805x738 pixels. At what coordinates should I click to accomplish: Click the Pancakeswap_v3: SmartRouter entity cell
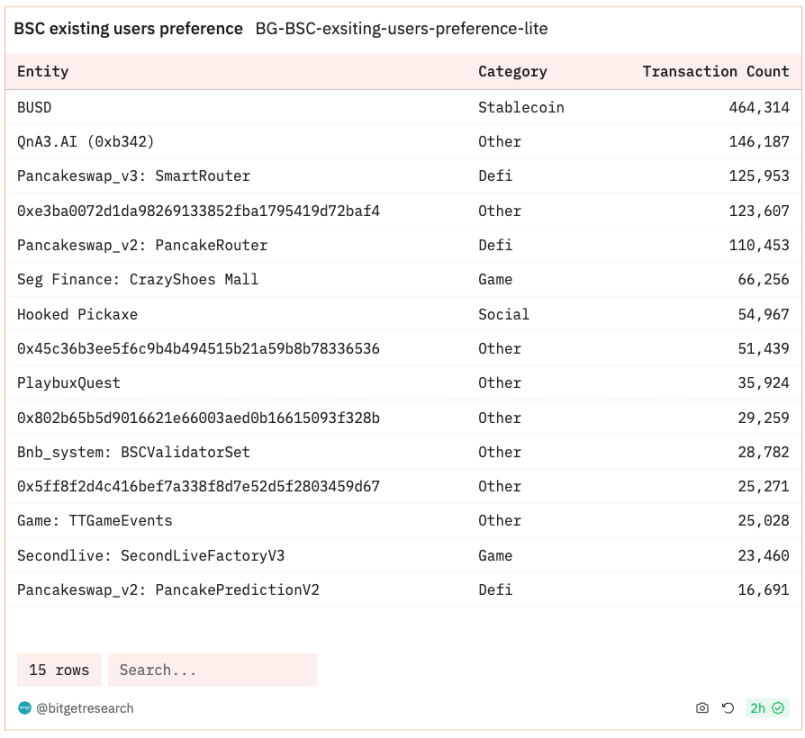133,176
